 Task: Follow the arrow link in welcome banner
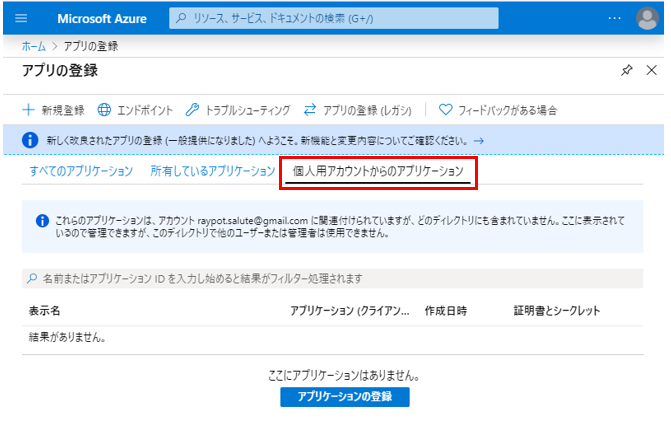(479, 141)
